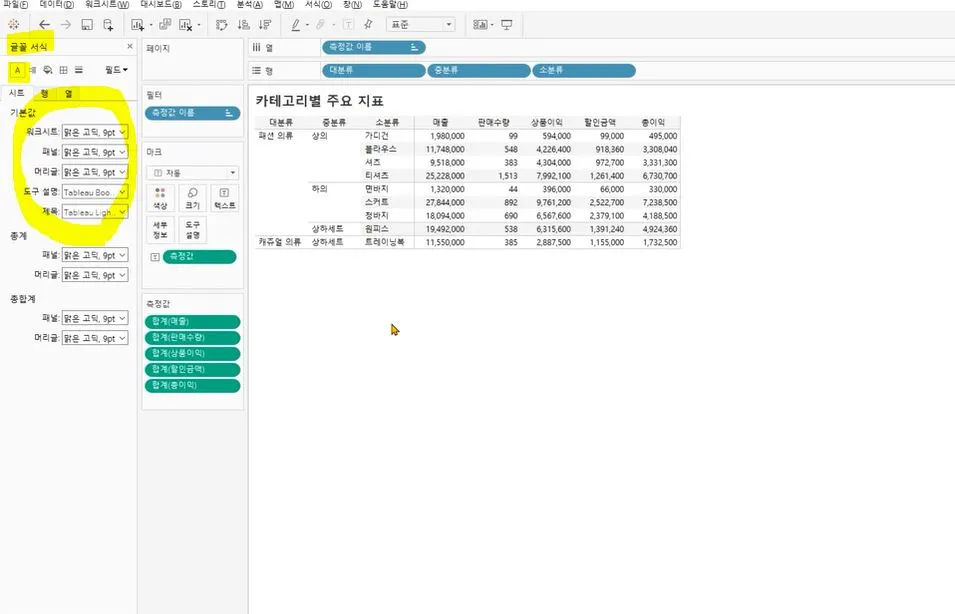The width and height of the screenshot is (955, 614).
Task: Toggle the highlight pen tool in the toolbar
Action: (x=294, y=26)
